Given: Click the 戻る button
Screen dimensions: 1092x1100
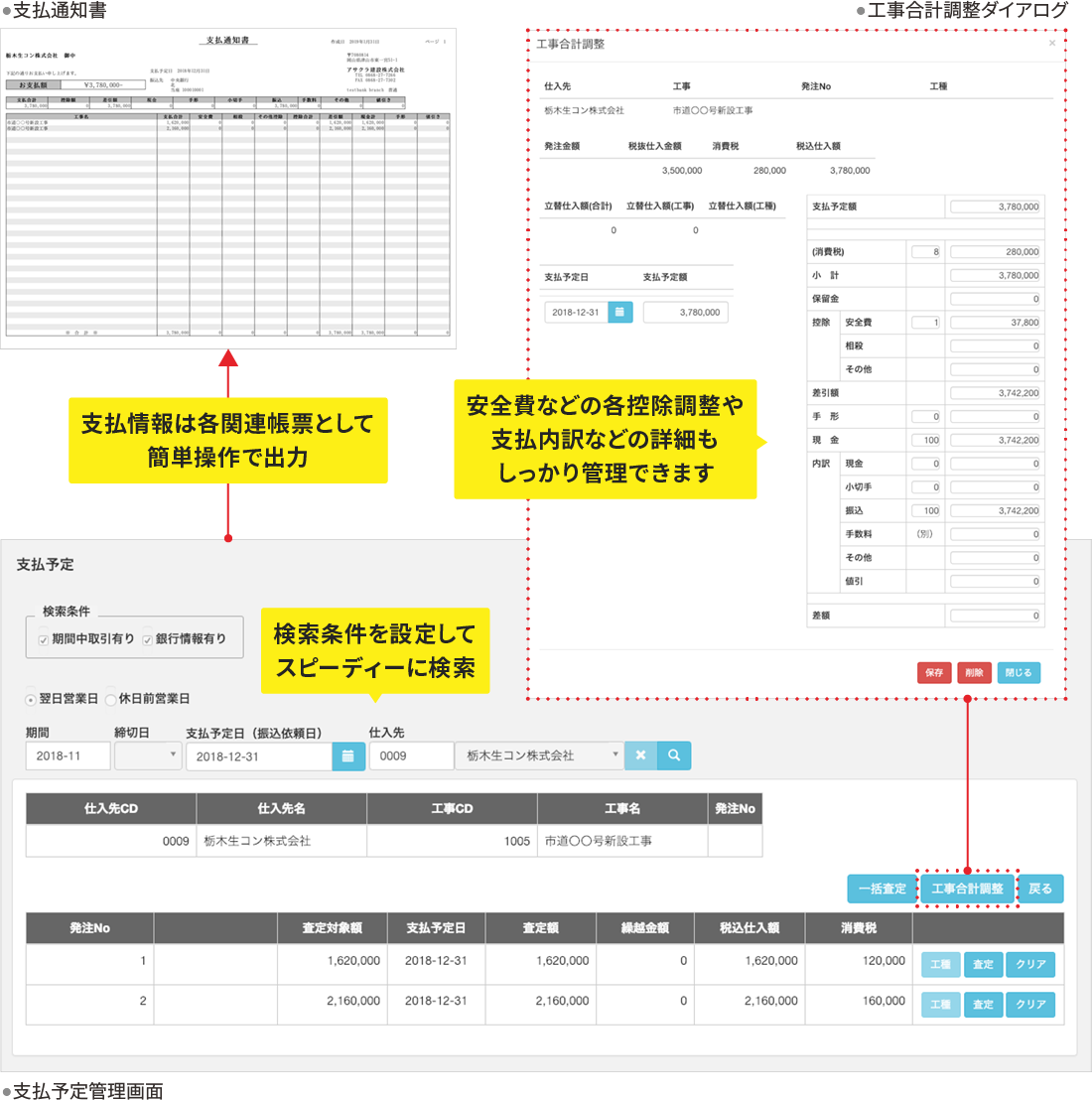Looking at the screenshot, I should pos(1040,889).
